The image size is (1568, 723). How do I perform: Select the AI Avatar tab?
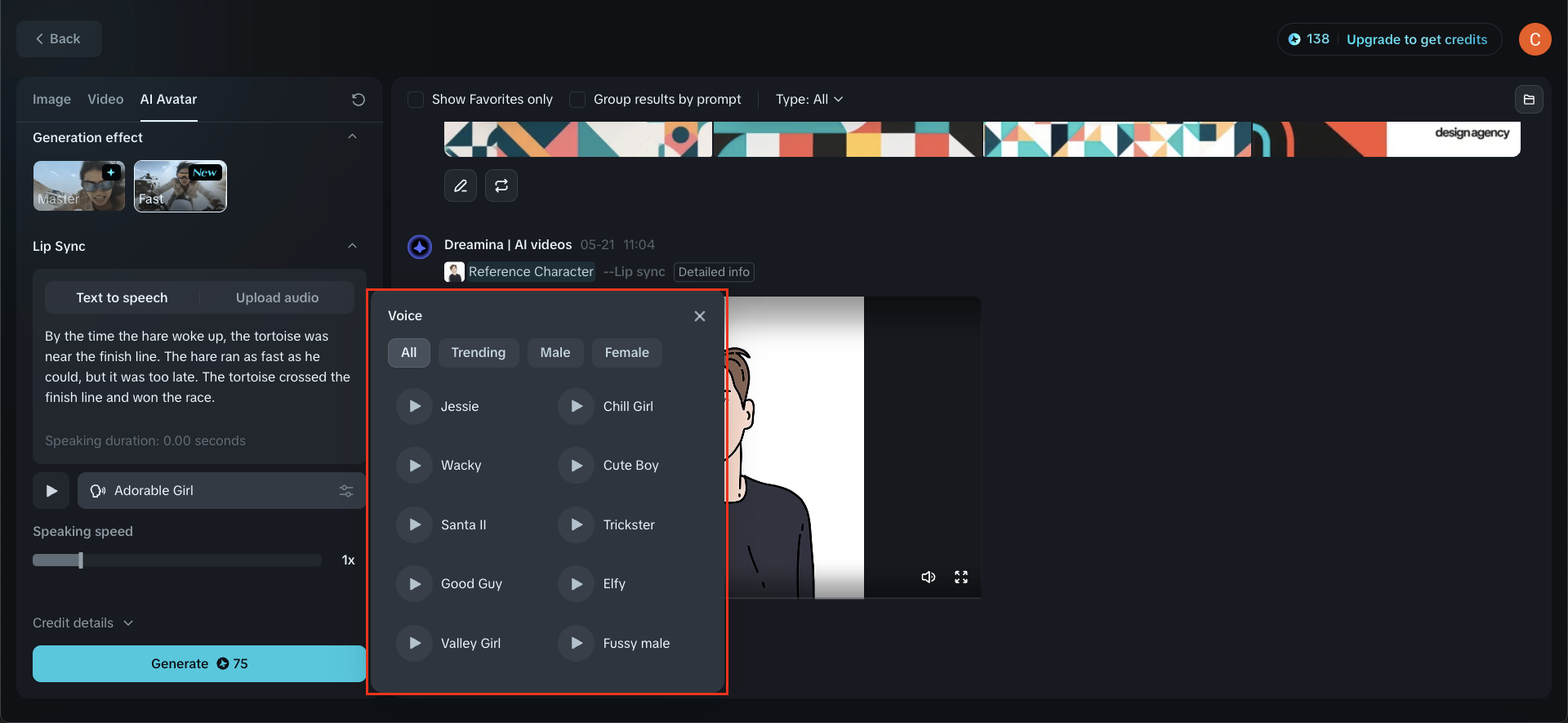coord(168,100)
